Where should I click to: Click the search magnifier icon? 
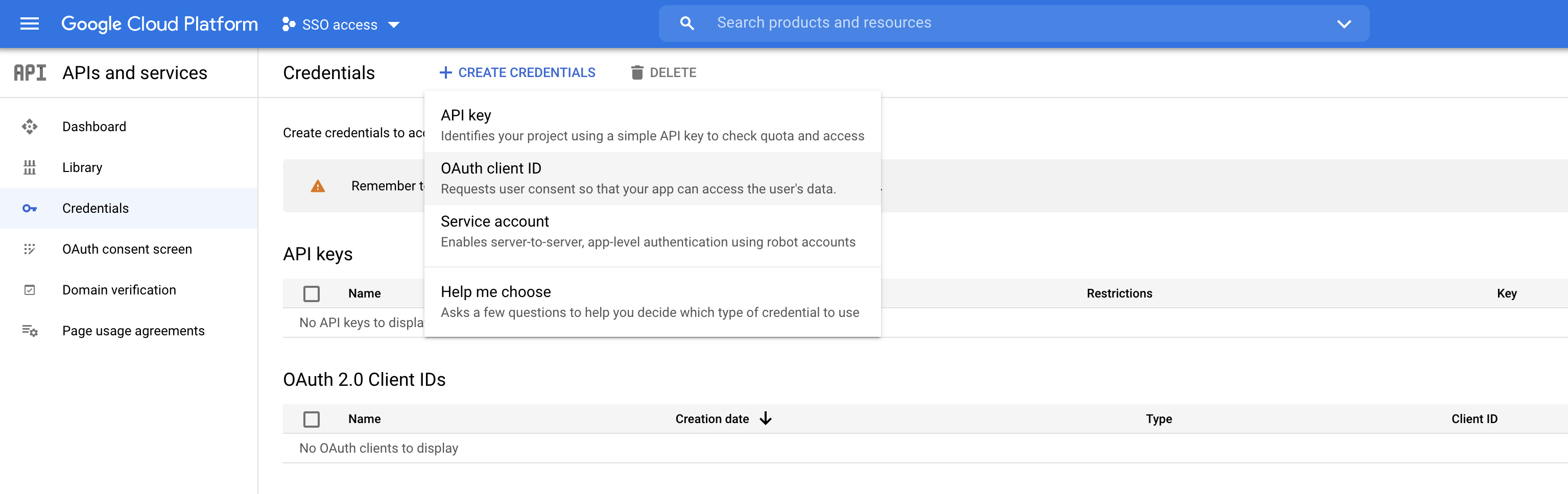(x=686, y=22)
